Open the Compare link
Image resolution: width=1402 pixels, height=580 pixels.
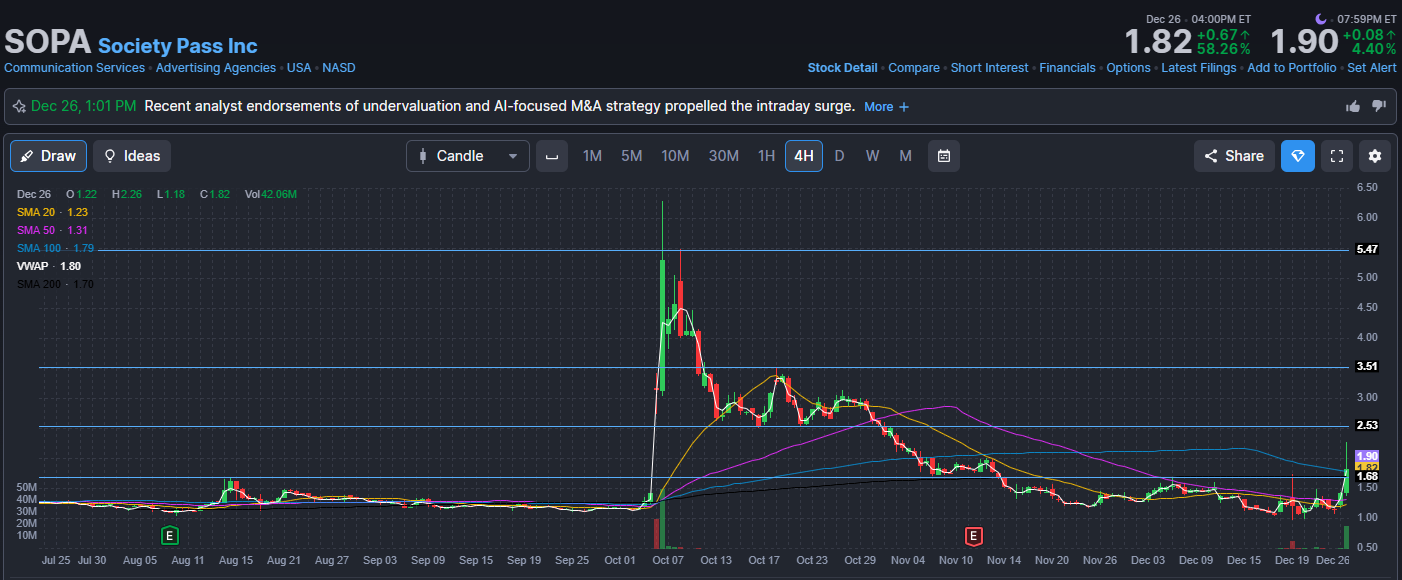pyautogui.click(x=914, y=68)
